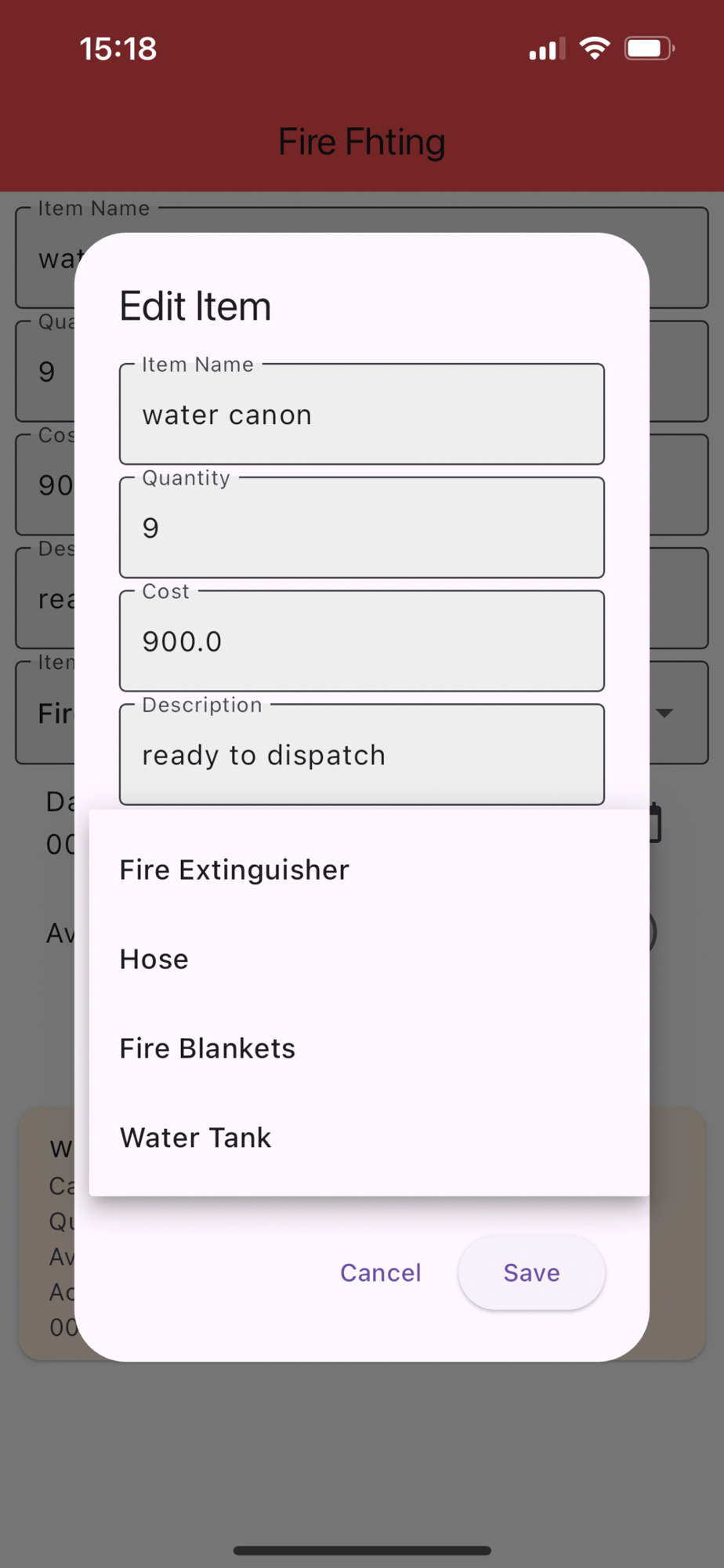Tap the cellular signal bars icon

[547, 49]
